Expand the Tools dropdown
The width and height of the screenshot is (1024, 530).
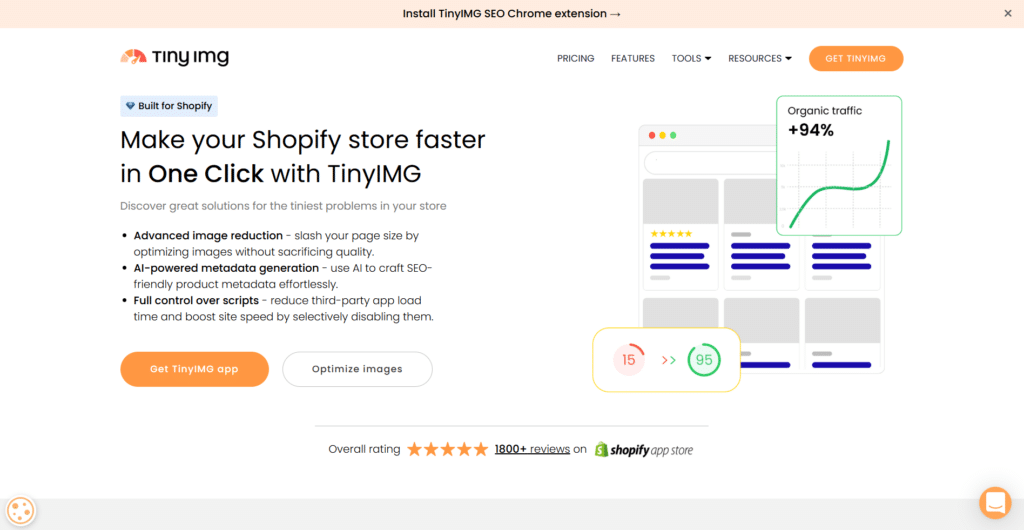(691, 58)
